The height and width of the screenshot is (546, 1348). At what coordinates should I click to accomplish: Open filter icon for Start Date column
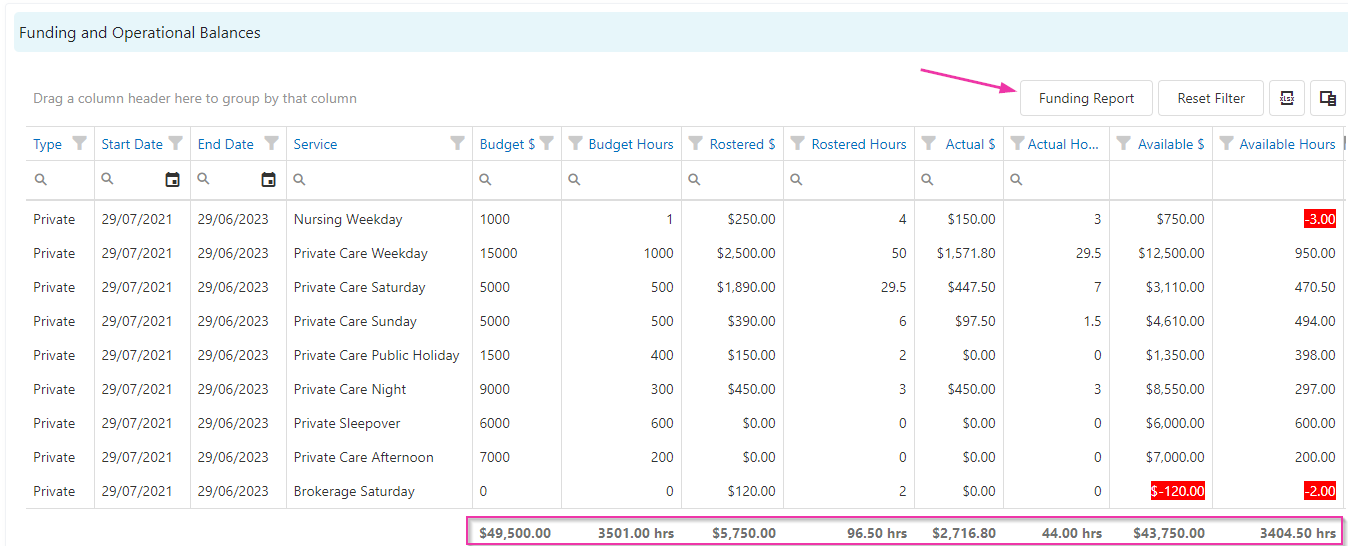pos(176,143)
